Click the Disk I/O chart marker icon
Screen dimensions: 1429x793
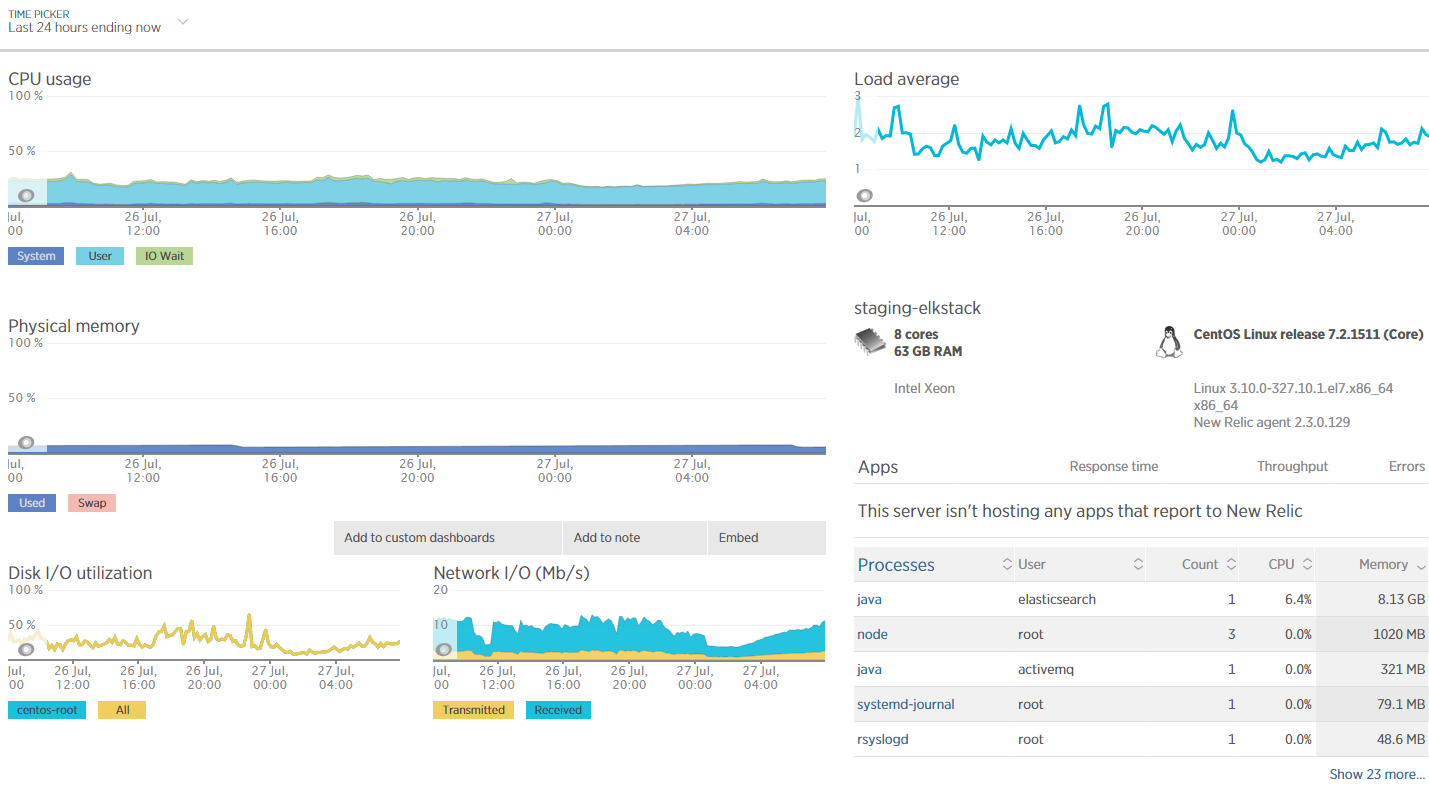pyautogui.click(x=26, y=649)
